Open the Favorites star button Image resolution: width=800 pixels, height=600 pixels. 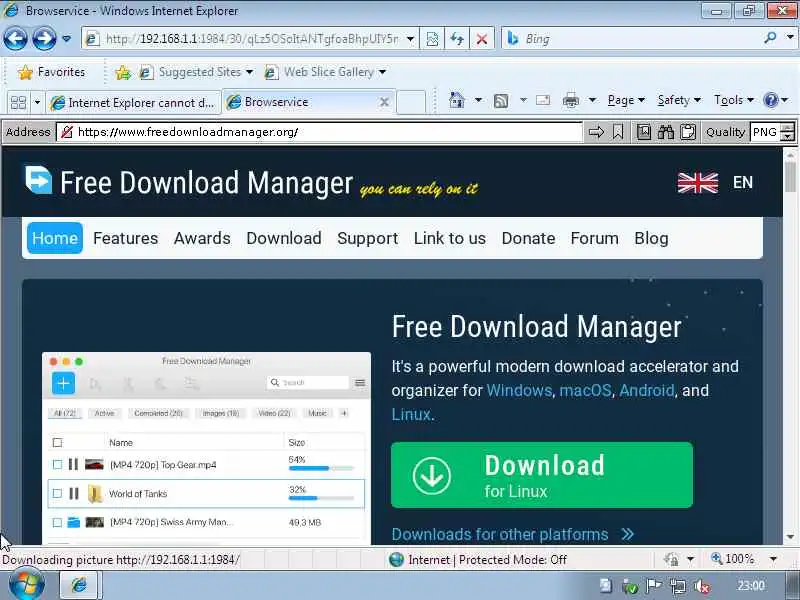(52, 72)
